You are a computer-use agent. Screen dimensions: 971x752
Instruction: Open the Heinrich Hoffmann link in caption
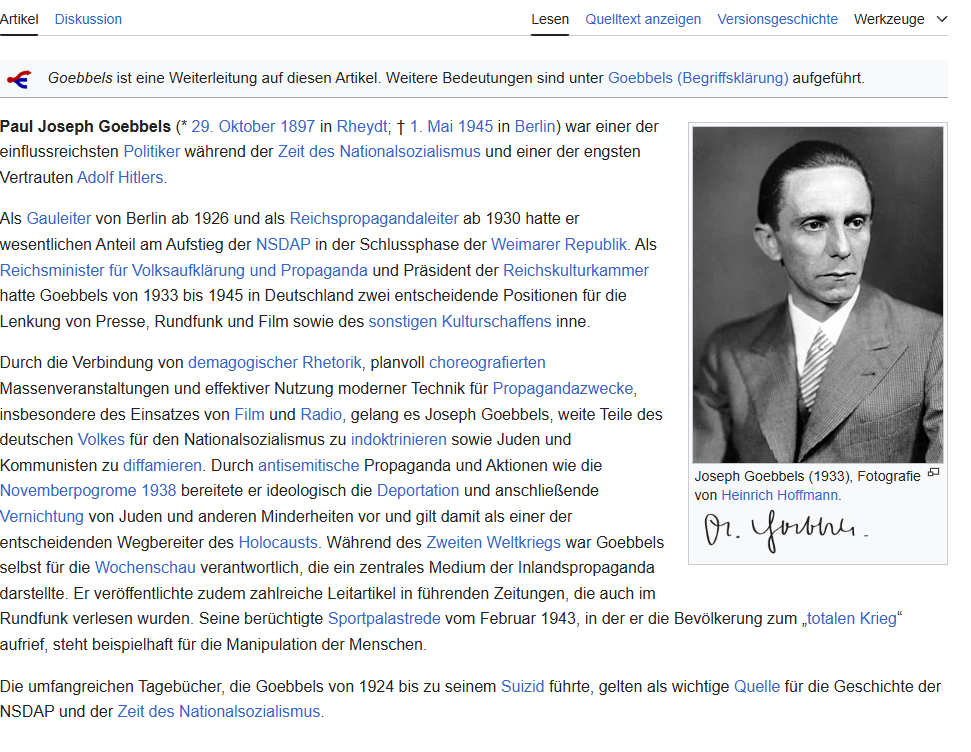click(780, 495)
